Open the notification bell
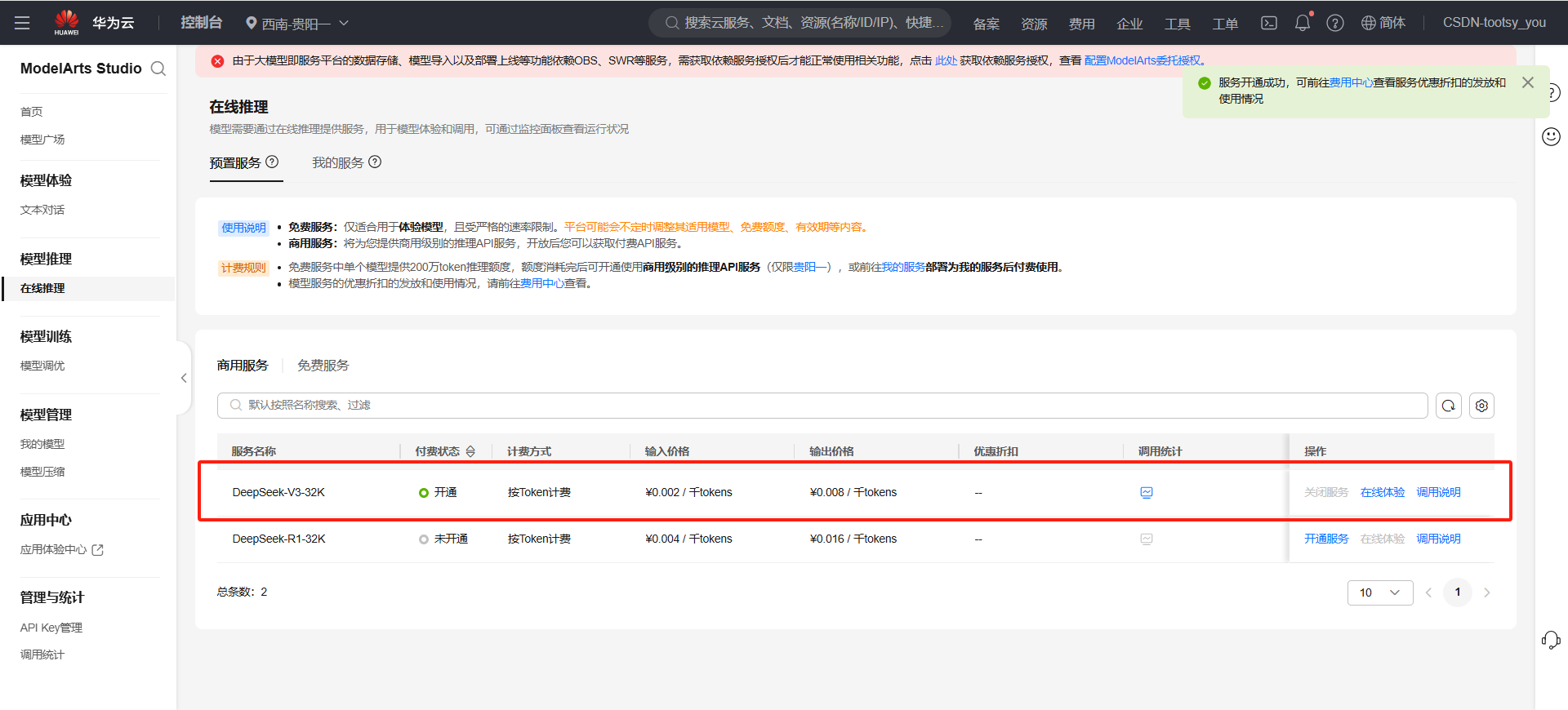This screenshot has width=1568, height=710. [1303, 23]
